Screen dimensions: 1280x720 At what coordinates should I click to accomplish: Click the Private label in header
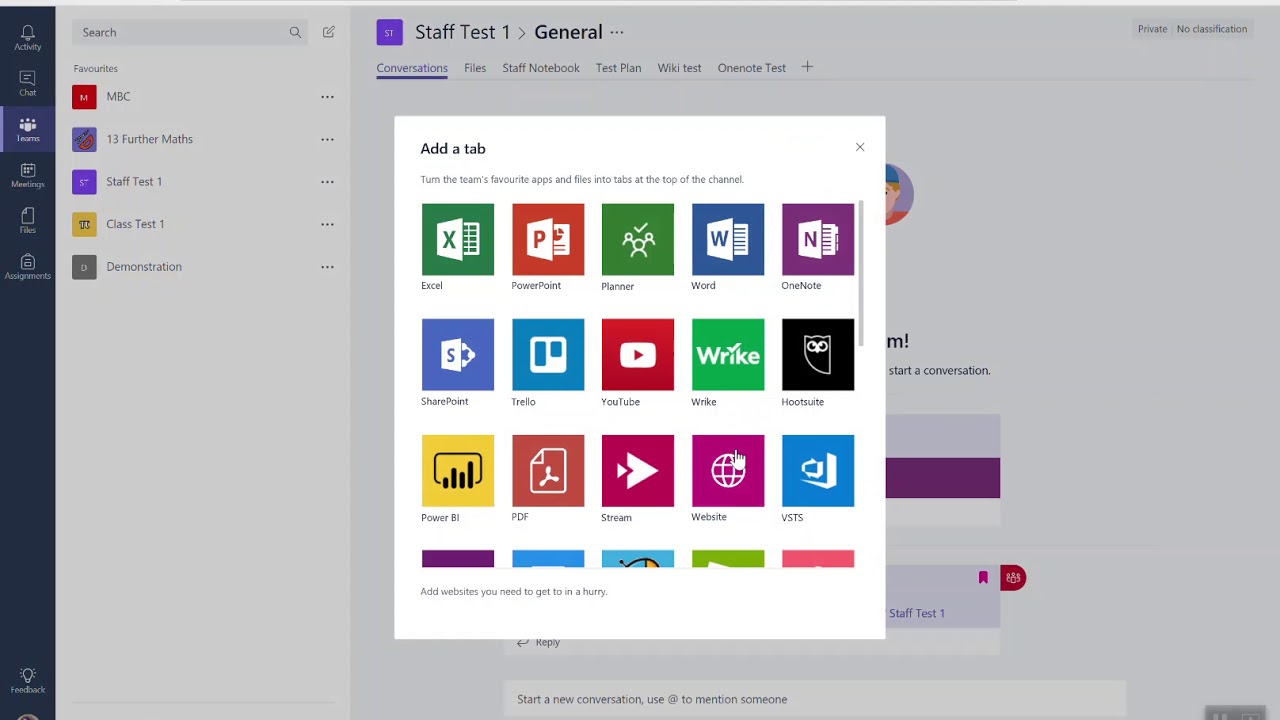tap(1152, 29)
